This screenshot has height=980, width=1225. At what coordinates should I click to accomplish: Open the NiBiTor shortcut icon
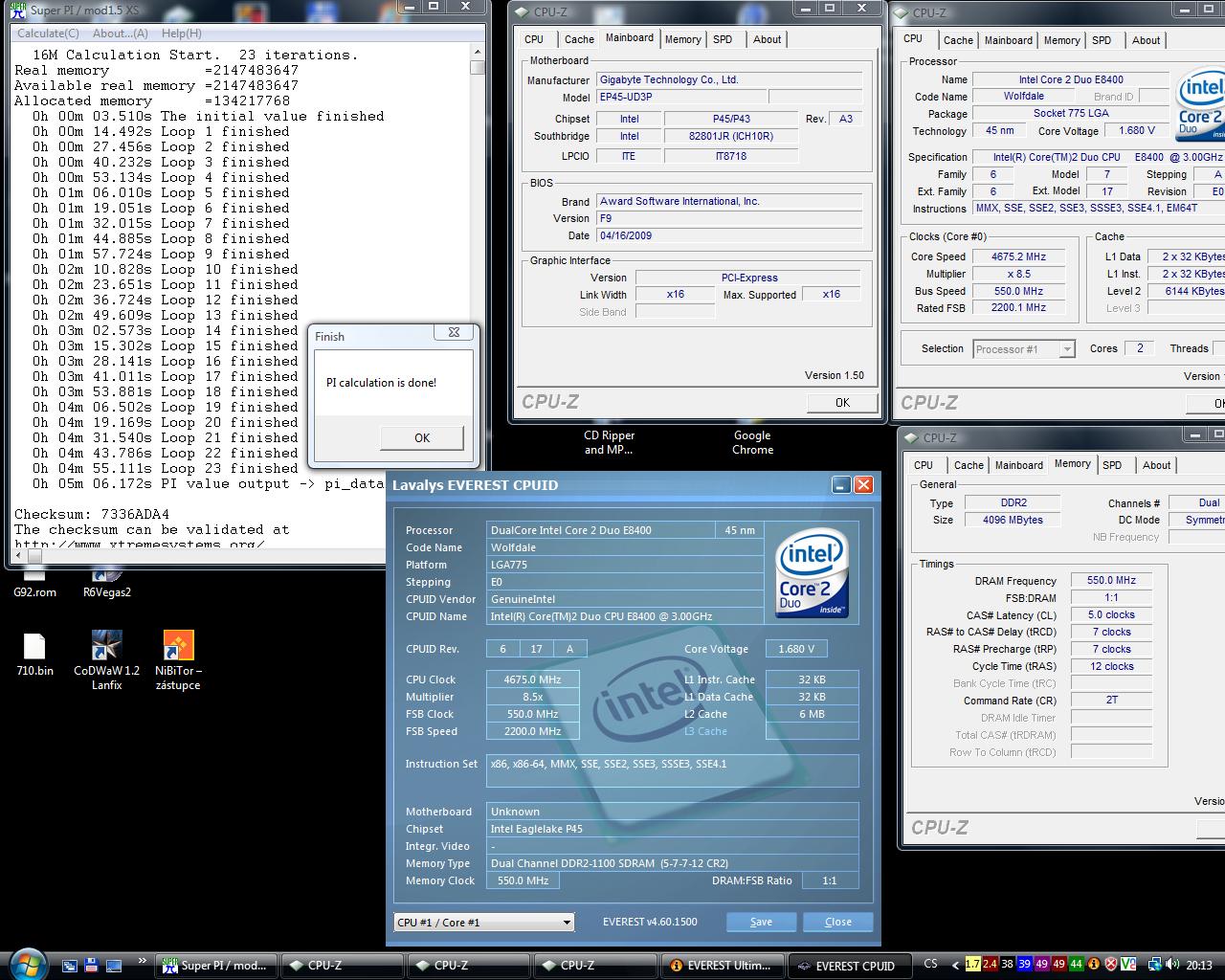pos(178,659)
